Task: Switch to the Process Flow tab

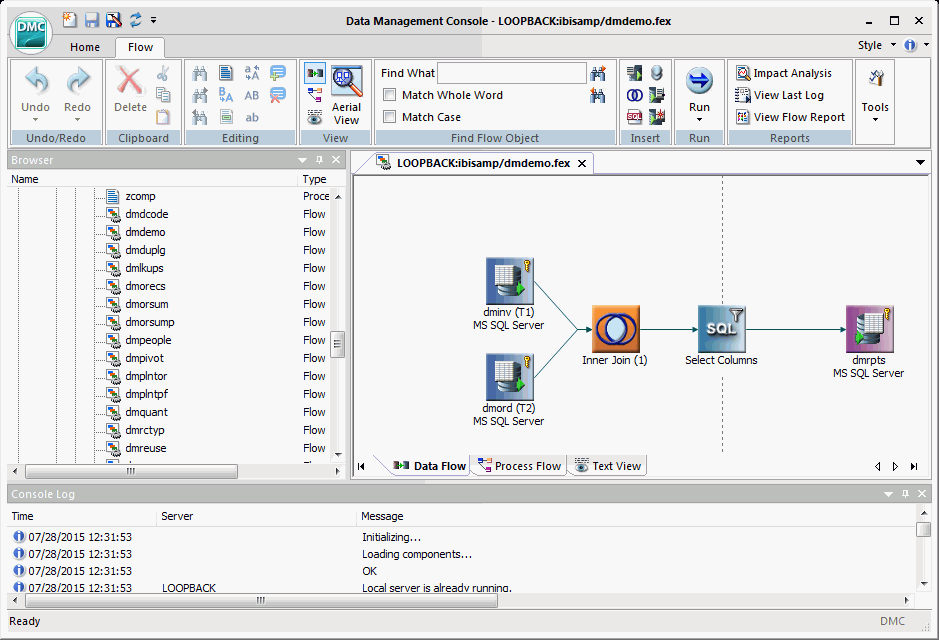Action: (x=519, y=466)
